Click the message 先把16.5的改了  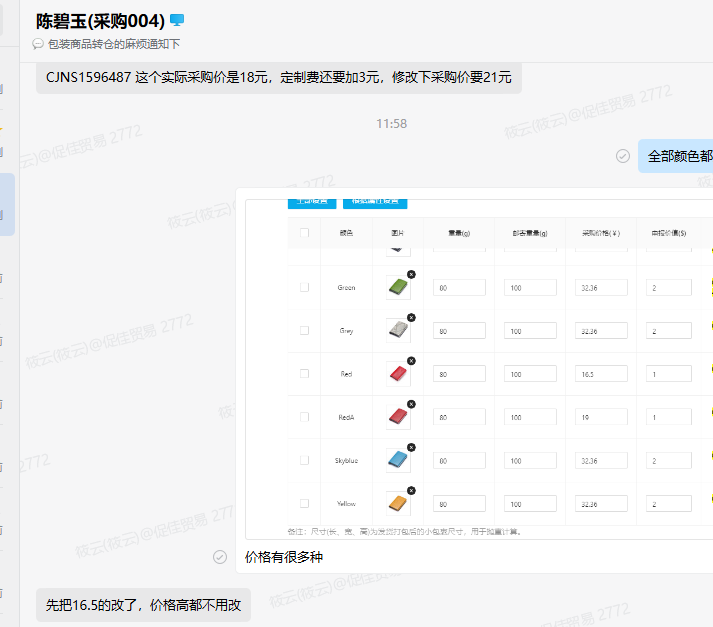[143, 605]
